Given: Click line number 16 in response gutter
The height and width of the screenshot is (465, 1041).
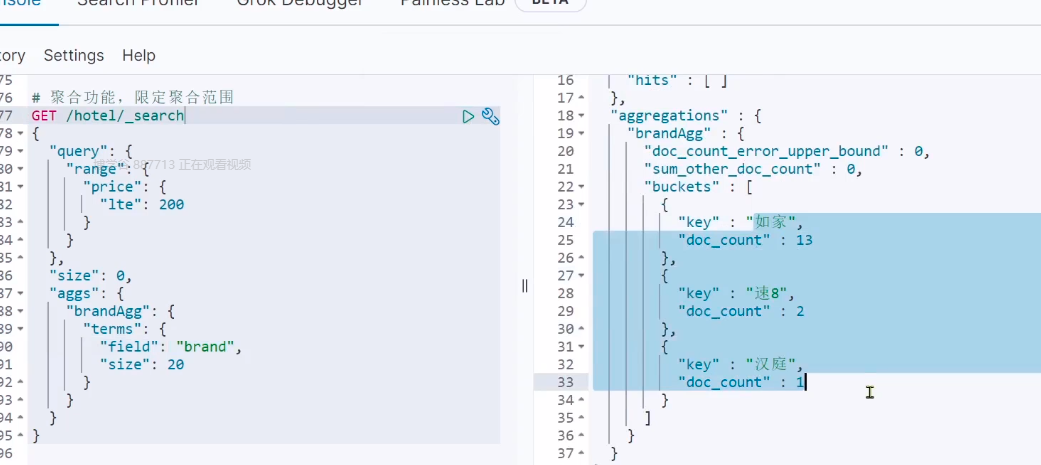Looking at the screenshot, I should tap(565, 80).
